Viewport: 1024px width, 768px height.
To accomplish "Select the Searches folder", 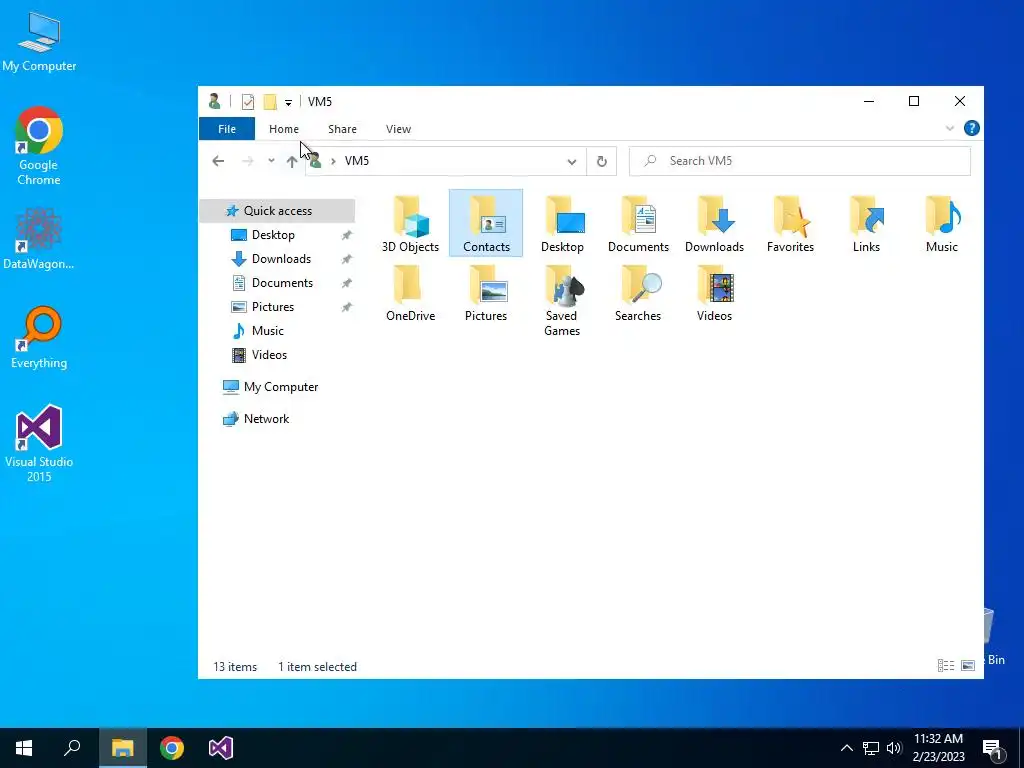I will 638,293.
